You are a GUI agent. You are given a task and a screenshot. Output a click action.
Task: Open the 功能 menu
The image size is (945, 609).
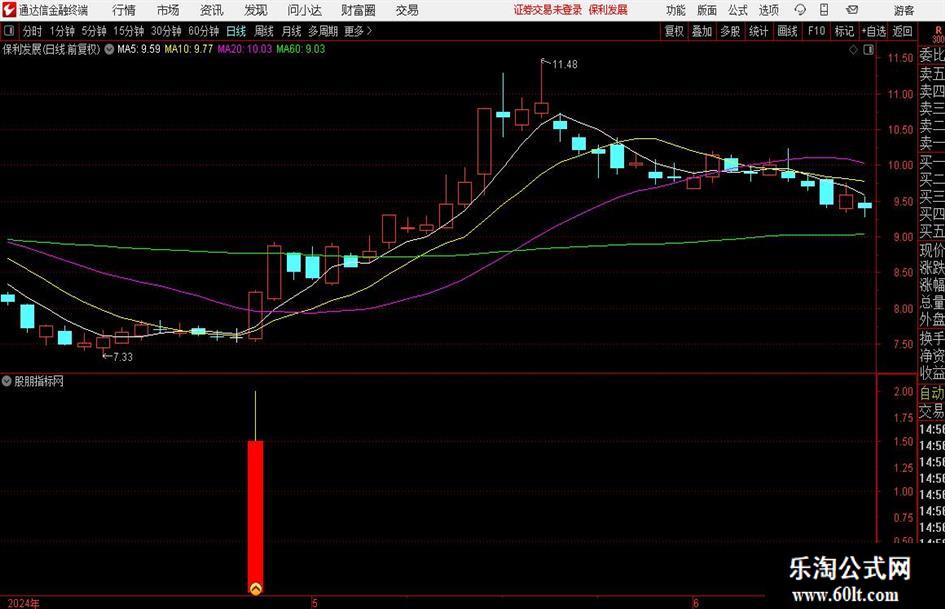tap(676, 10)
